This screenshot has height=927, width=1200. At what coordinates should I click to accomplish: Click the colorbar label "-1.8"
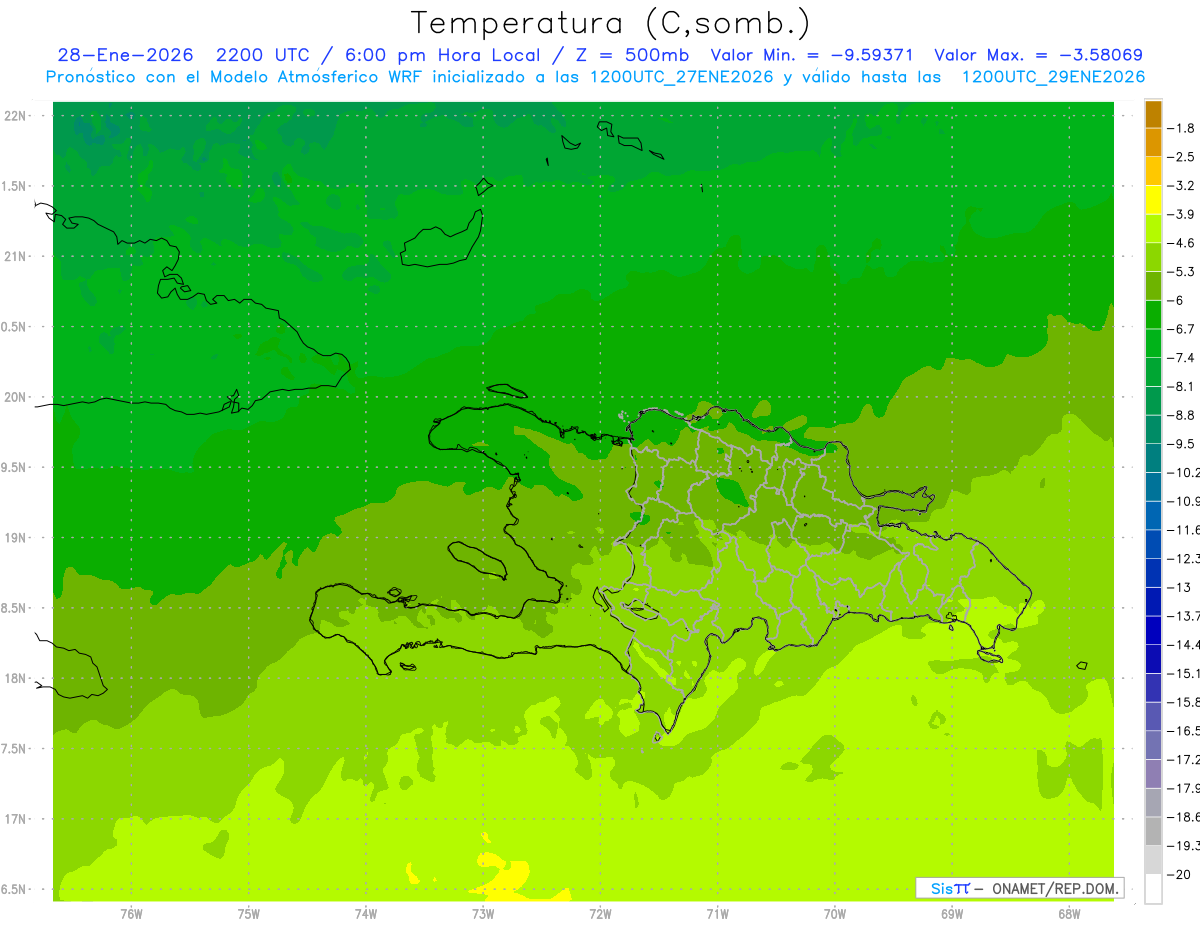click(1181, 128)
